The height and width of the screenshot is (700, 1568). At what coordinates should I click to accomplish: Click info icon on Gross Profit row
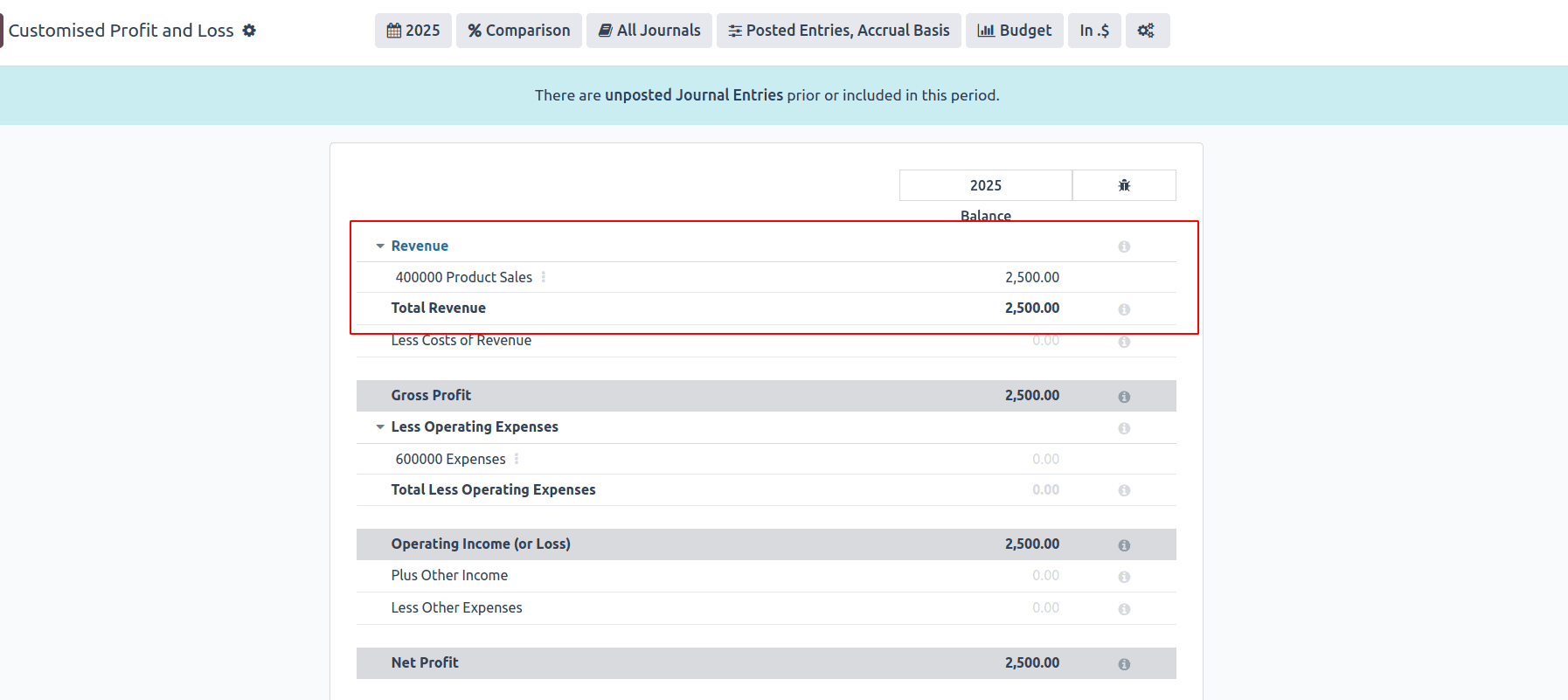(x=1124, y=397)
